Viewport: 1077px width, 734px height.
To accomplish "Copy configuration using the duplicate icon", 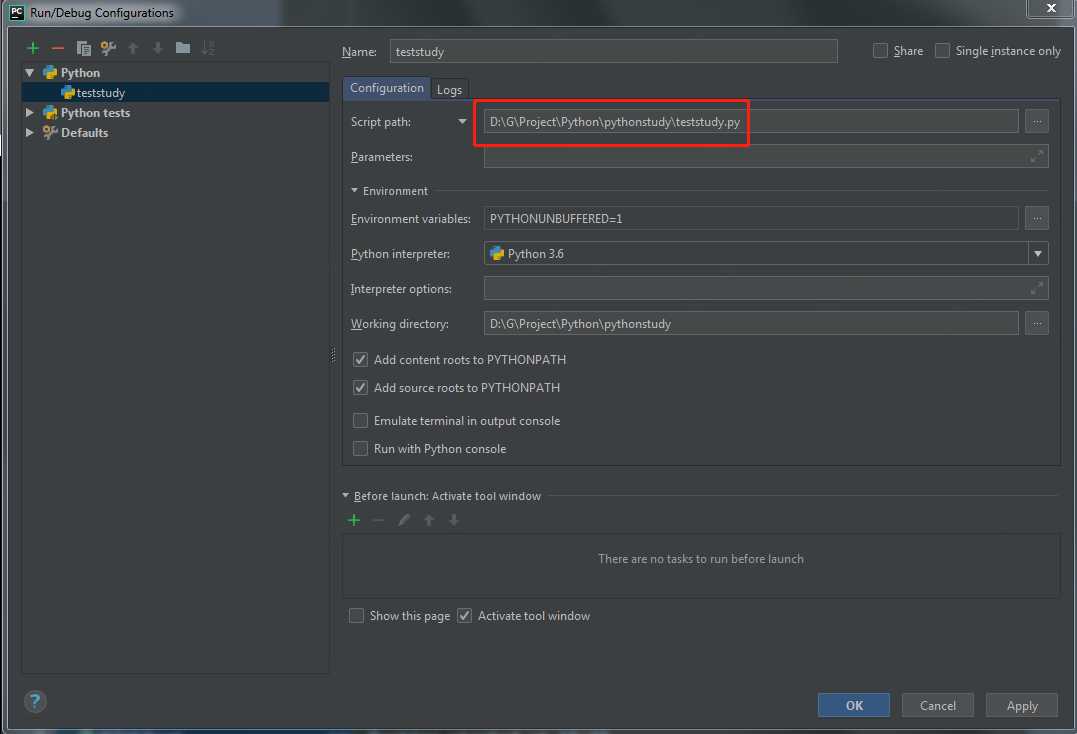I will tap(83, 48).
